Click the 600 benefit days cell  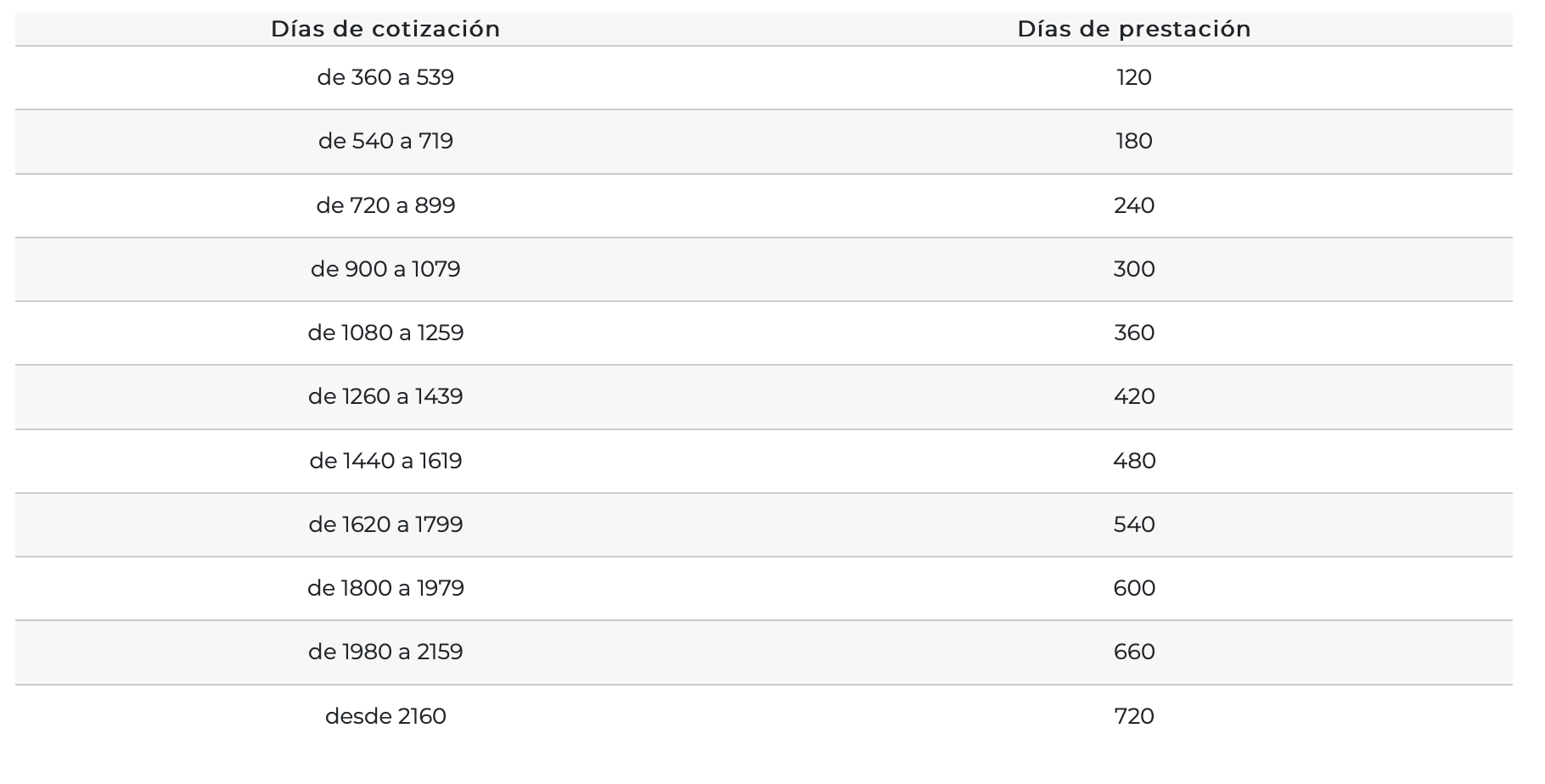(1133, 588)
